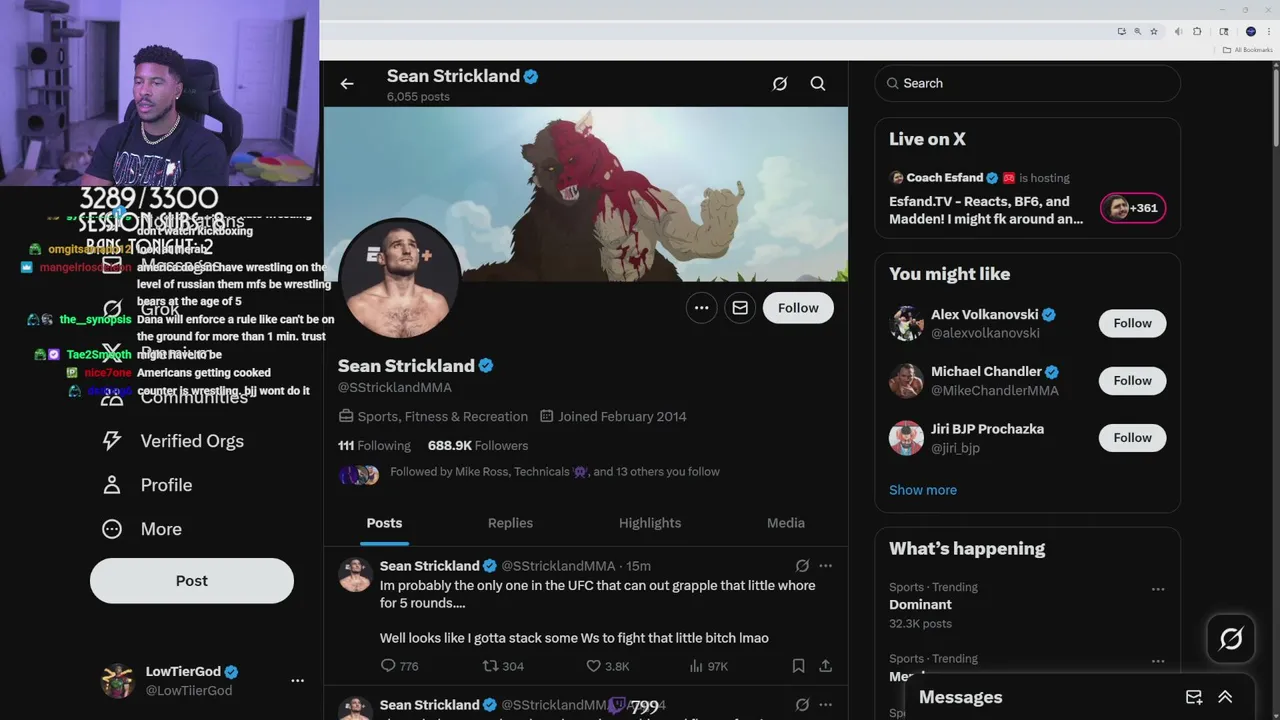Message Sean Strickland via the envelope icon
The image size is (1280, 720).
pyautogui.click(x=740, y=308)
